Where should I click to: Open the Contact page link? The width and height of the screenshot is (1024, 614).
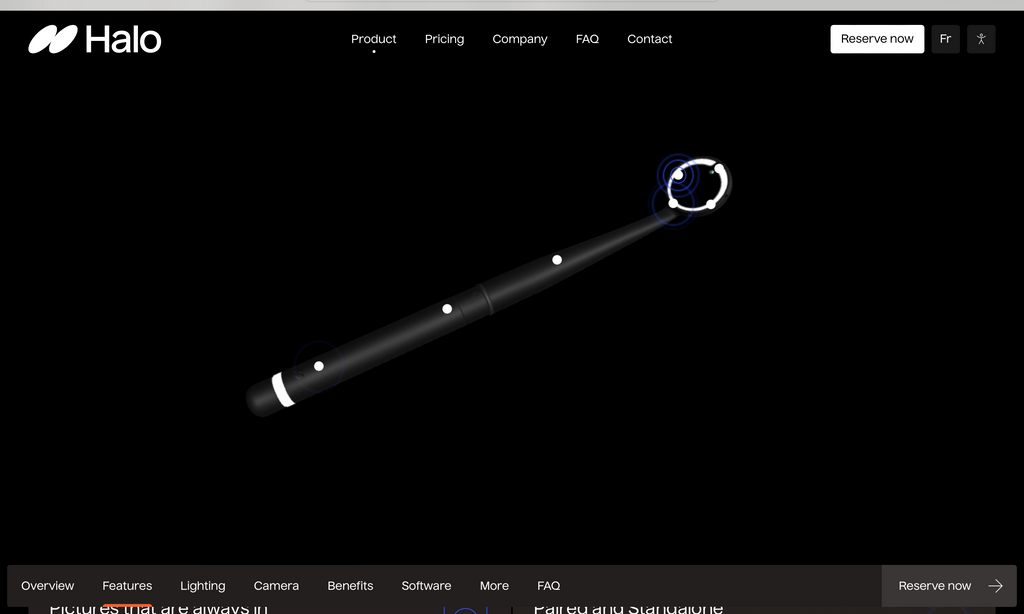coord(649,39)
